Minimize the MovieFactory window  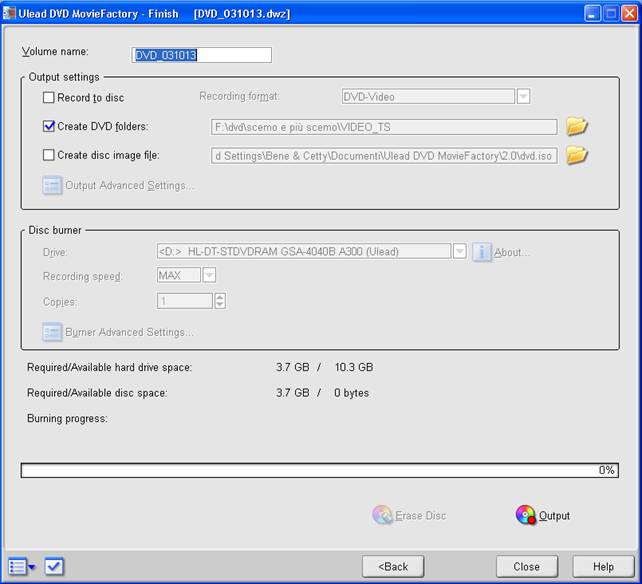(592, 14)
